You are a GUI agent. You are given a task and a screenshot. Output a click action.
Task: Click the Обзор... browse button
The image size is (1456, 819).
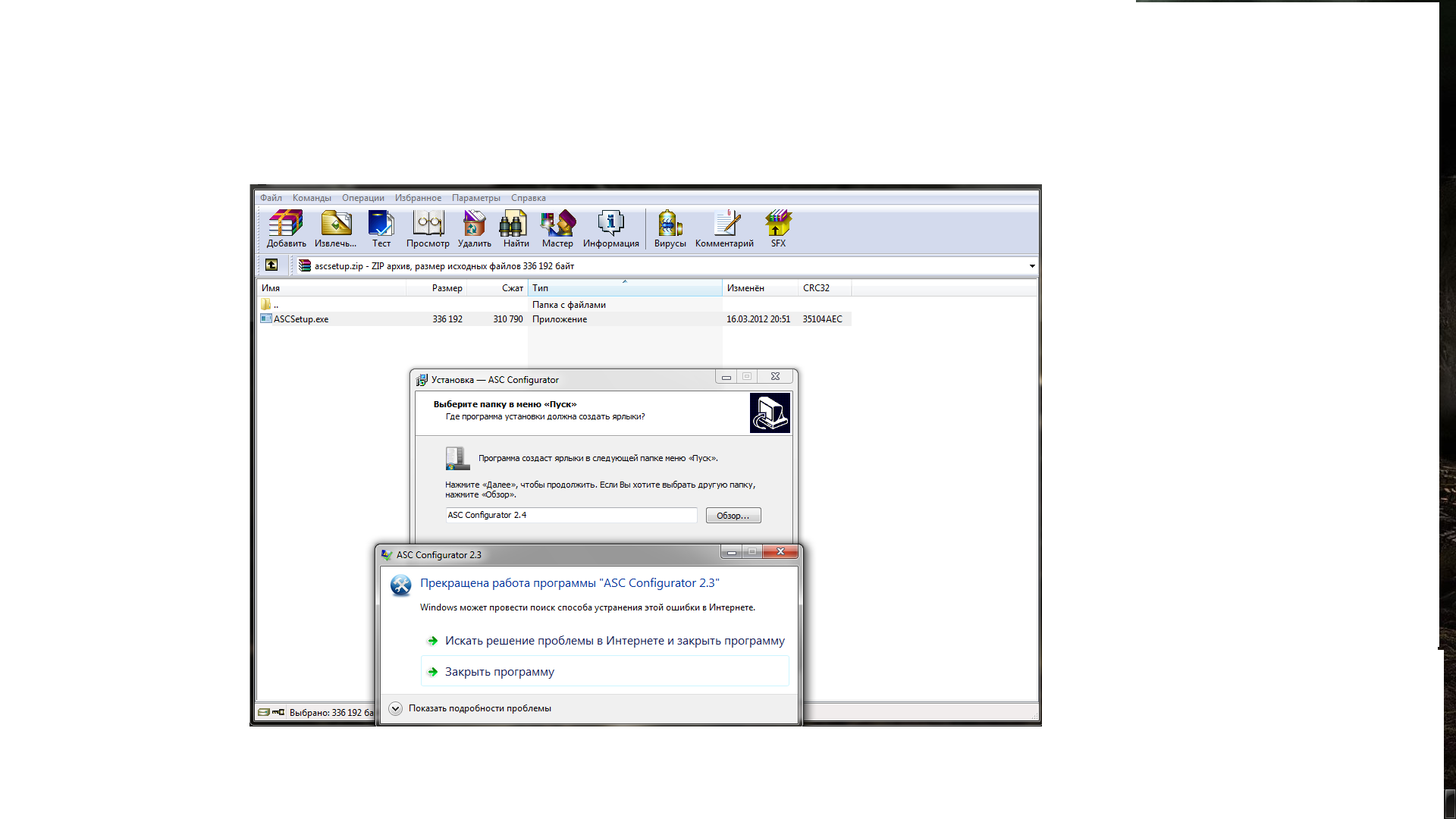pyautogui.click(x=733, y=516)
